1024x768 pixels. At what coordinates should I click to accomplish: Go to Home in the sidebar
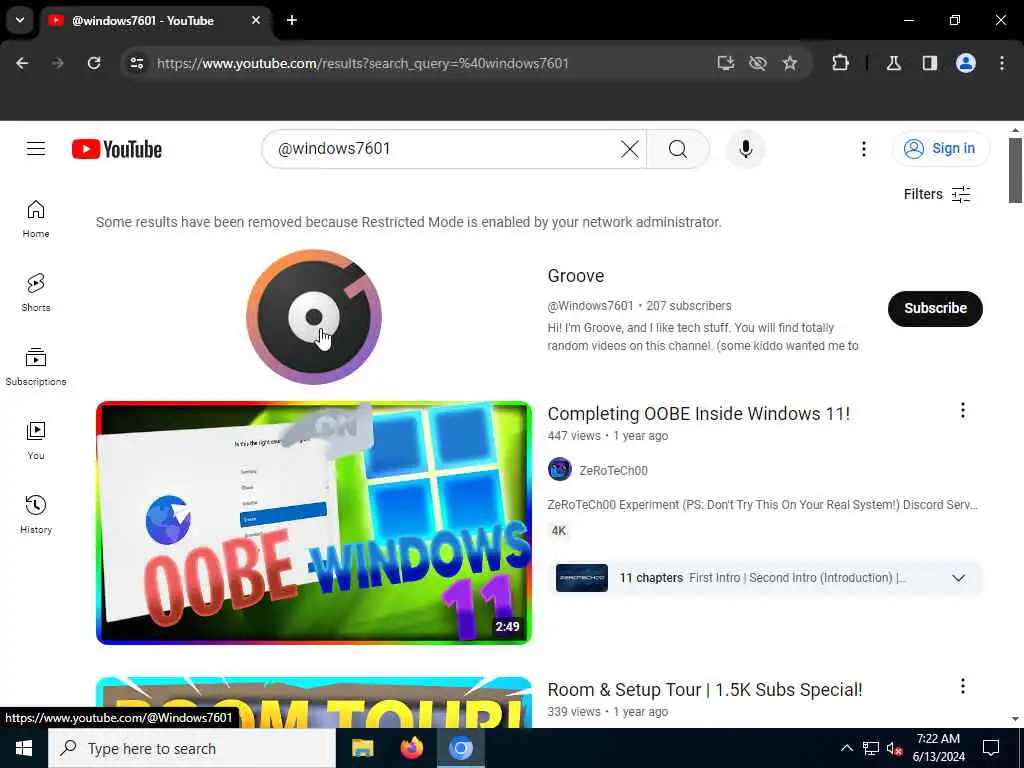(x=36, y=219)
